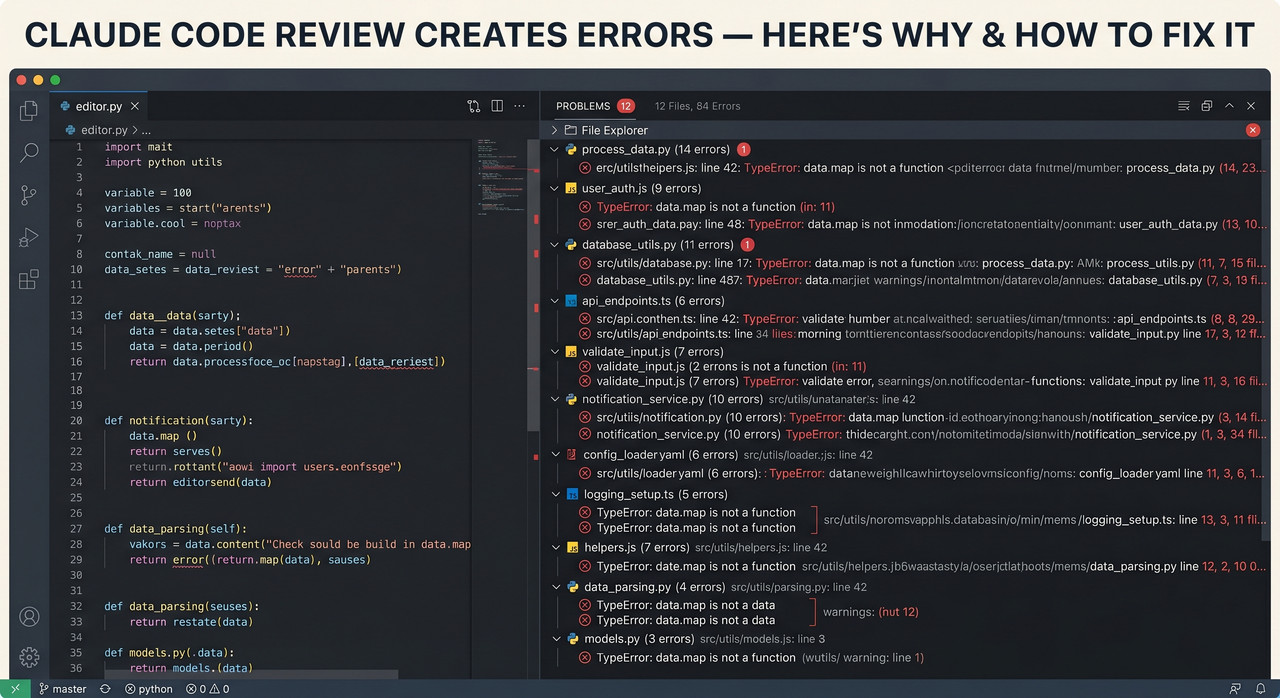Screen dimensions: 1280x698
Task: Click the breadcrumb ellipsis after editor.py
Action: click(x=146, y=130)
